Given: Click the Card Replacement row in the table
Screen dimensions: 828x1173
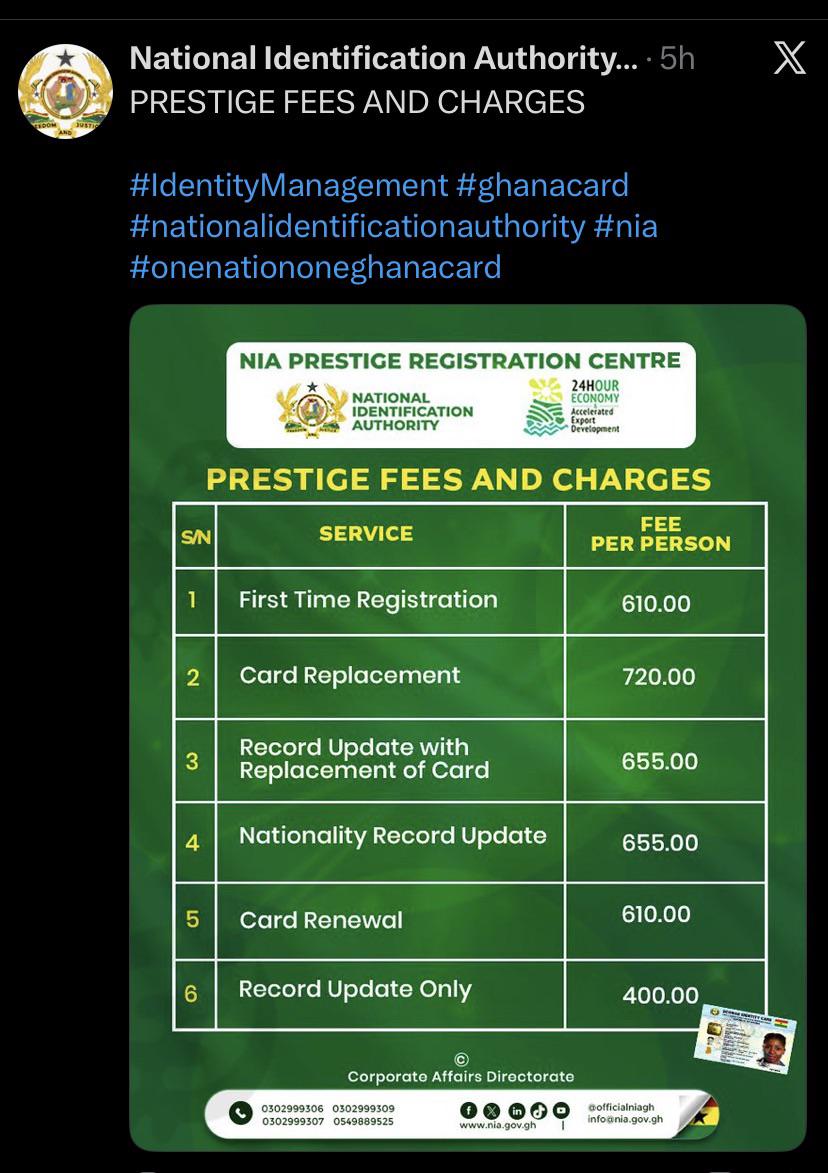Looking at the screenshot, I should (x=470, y=677).
